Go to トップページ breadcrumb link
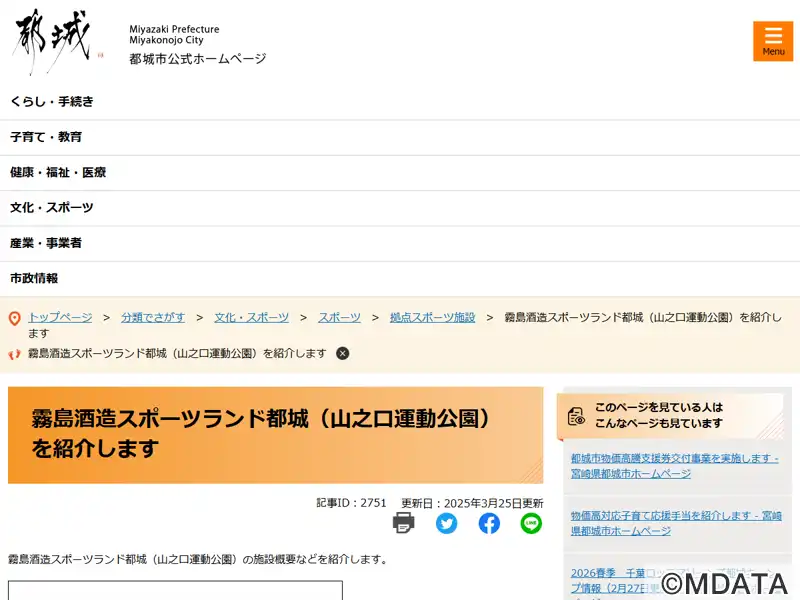This screenshot has width=800, height=600. [x=60, y=317]
